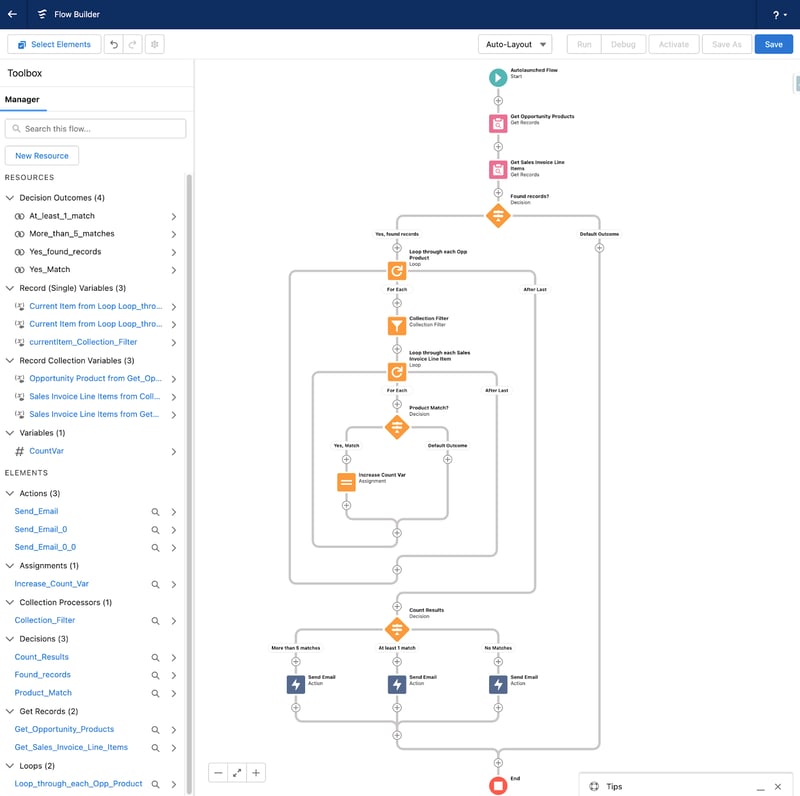
Task: Click the End node at flow bottom
Action: [x=497, y=783]
